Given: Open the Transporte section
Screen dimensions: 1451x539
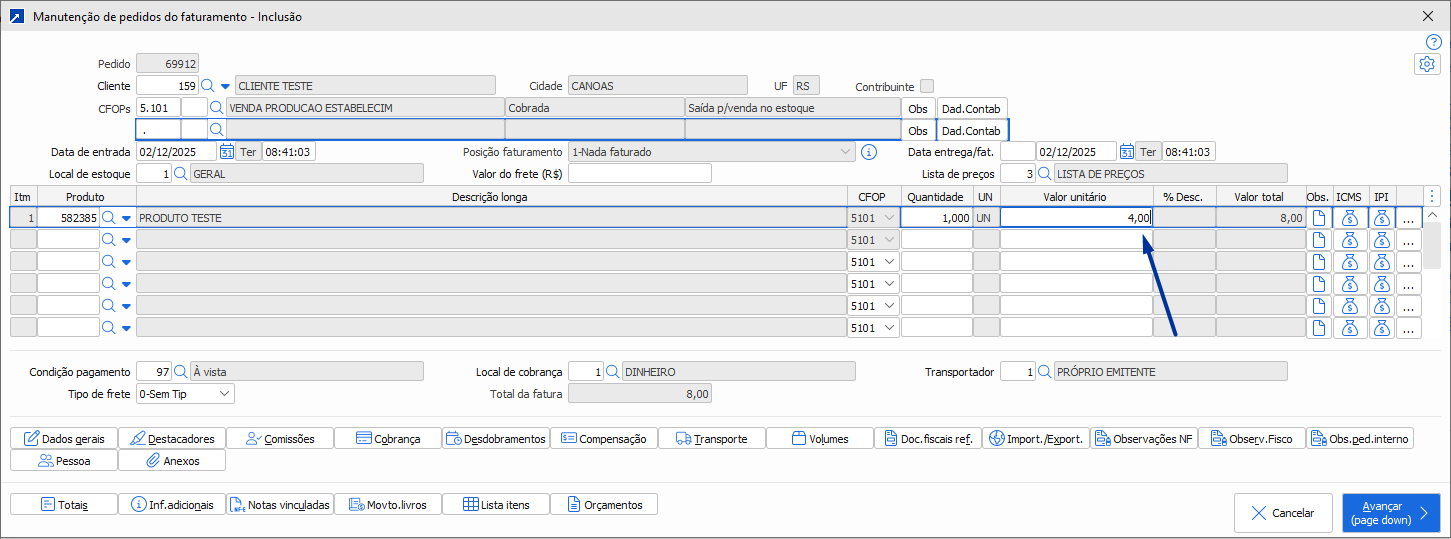Looking at the screenshot, I should coord(711,438).
